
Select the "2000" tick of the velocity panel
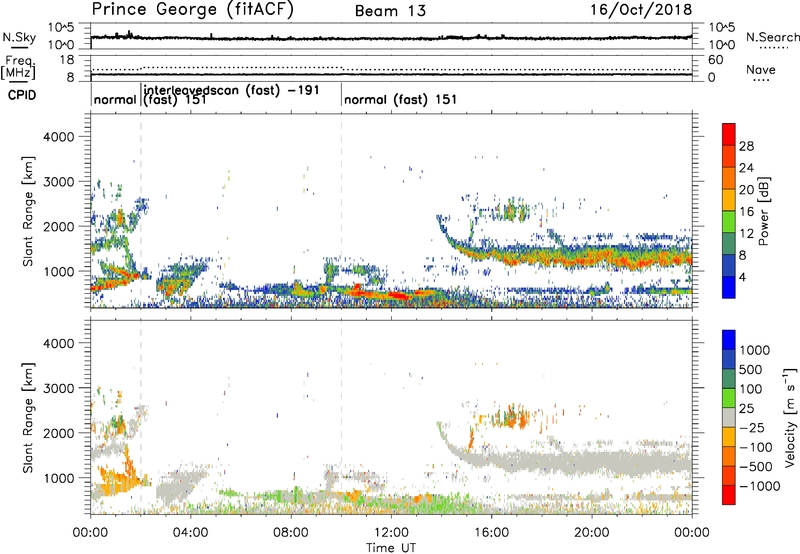58,433
